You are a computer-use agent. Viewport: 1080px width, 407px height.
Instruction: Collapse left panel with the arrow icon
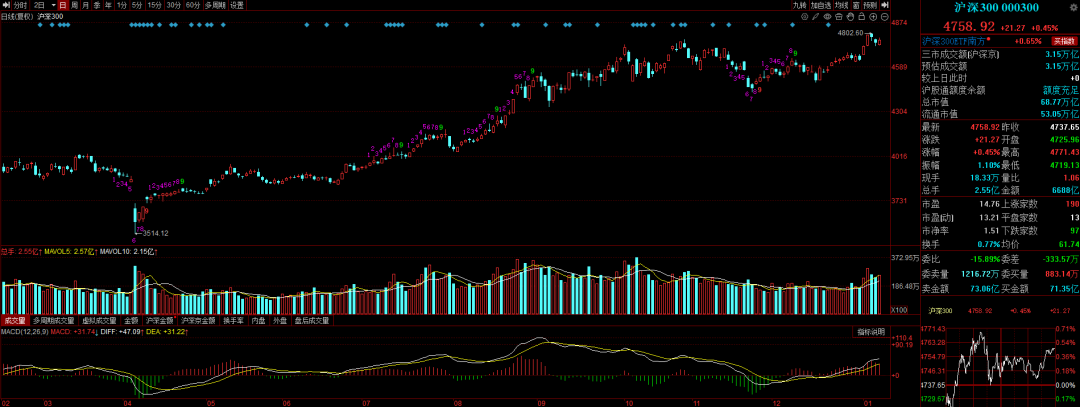(6, 5)
